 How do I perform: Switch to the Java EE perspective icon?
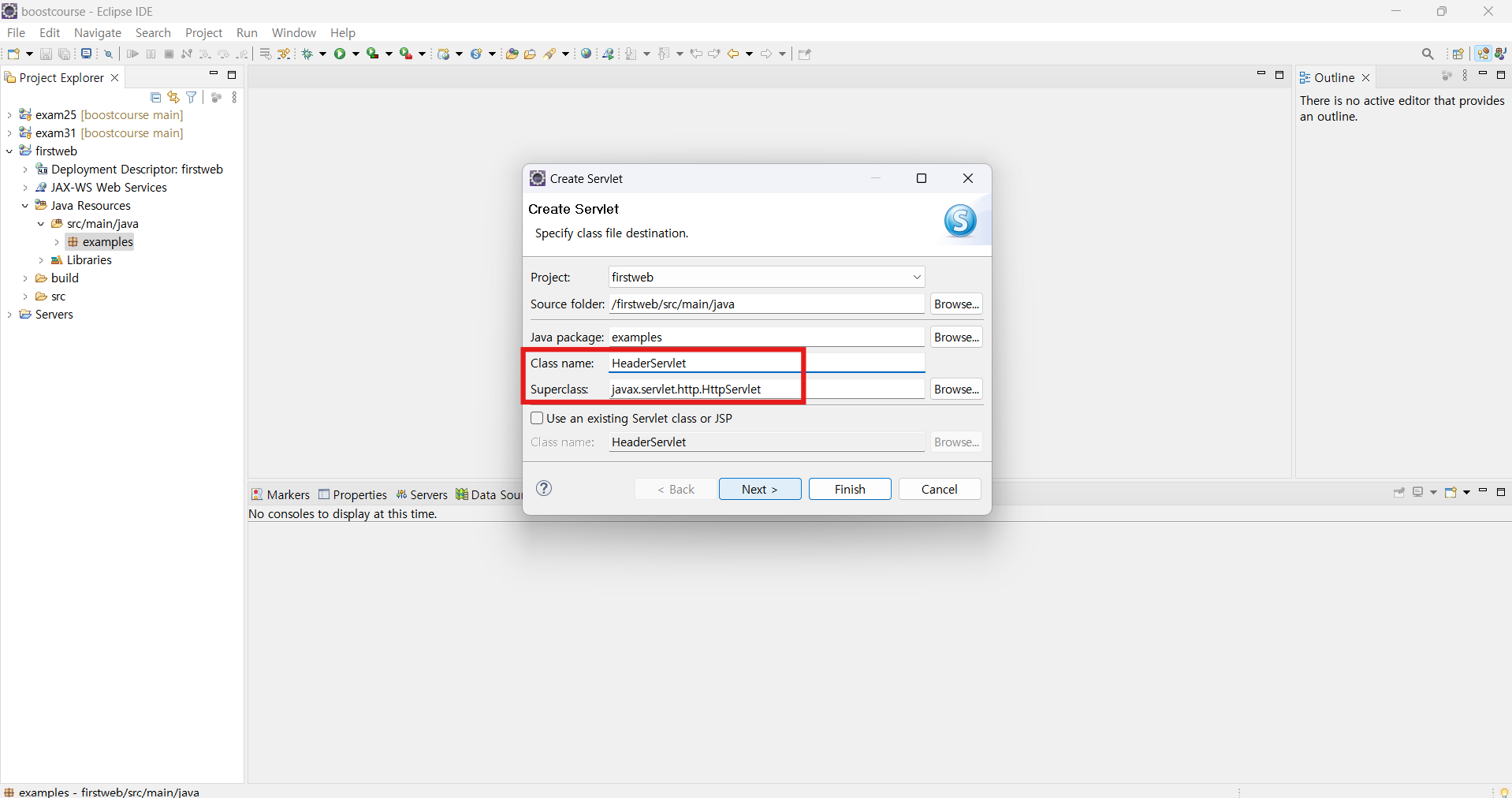pyautogui.click(x=1484, y=54)
